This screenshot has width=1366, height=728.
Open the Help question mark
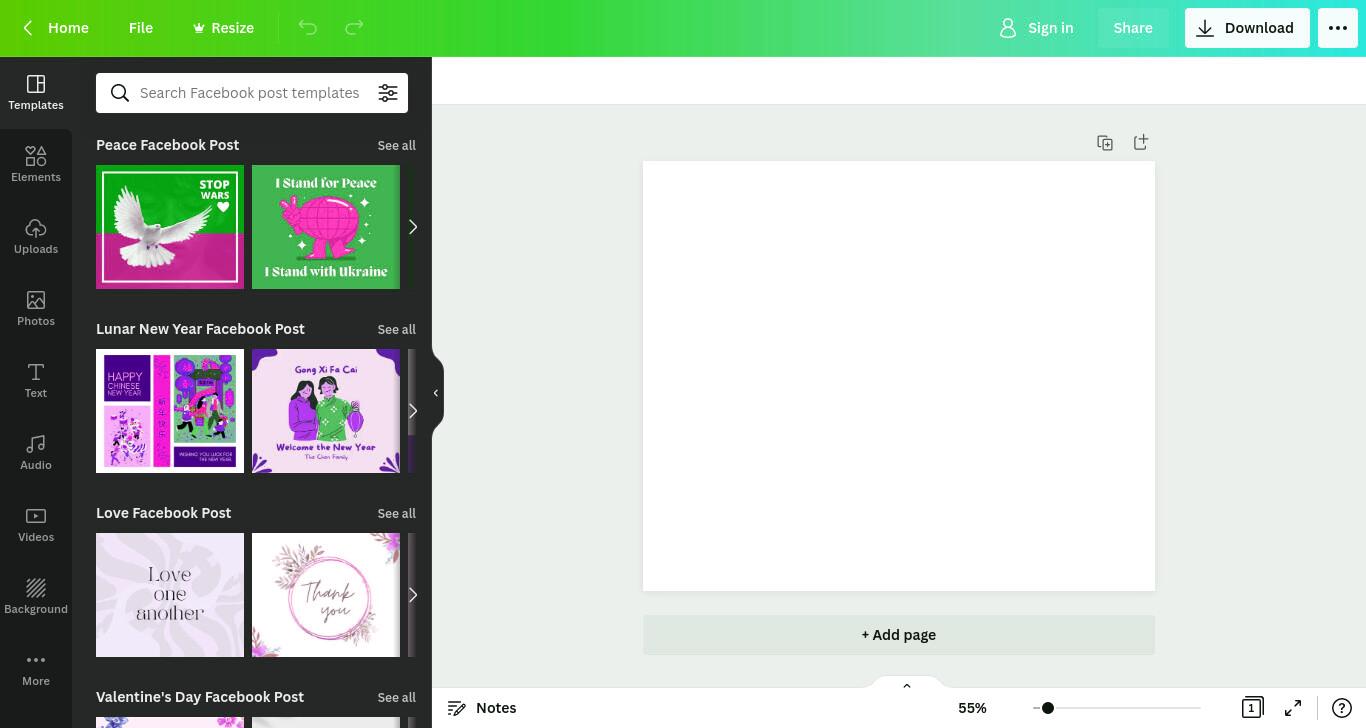[x=1342, y=708]
